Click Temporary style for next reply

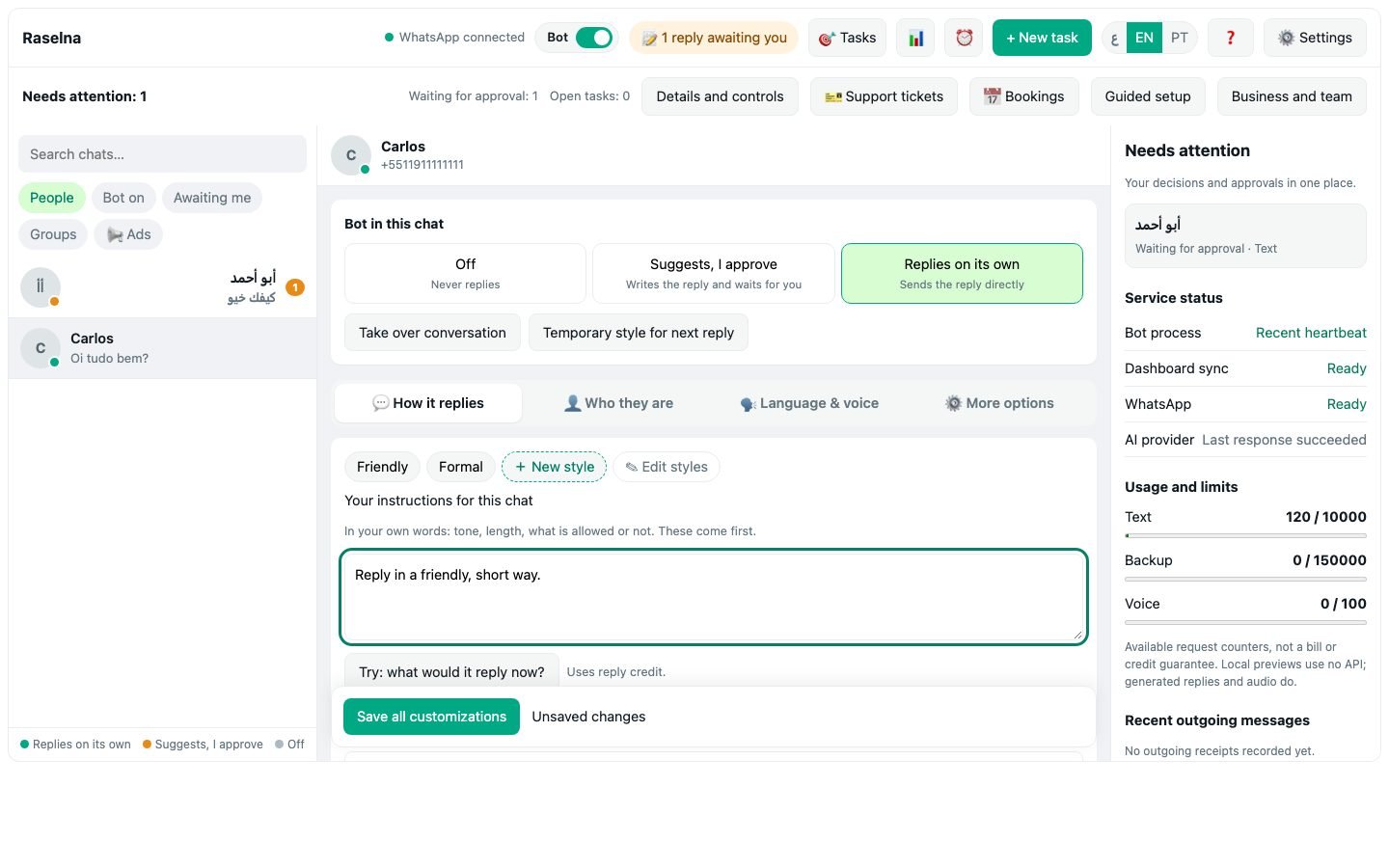(639, 333)
